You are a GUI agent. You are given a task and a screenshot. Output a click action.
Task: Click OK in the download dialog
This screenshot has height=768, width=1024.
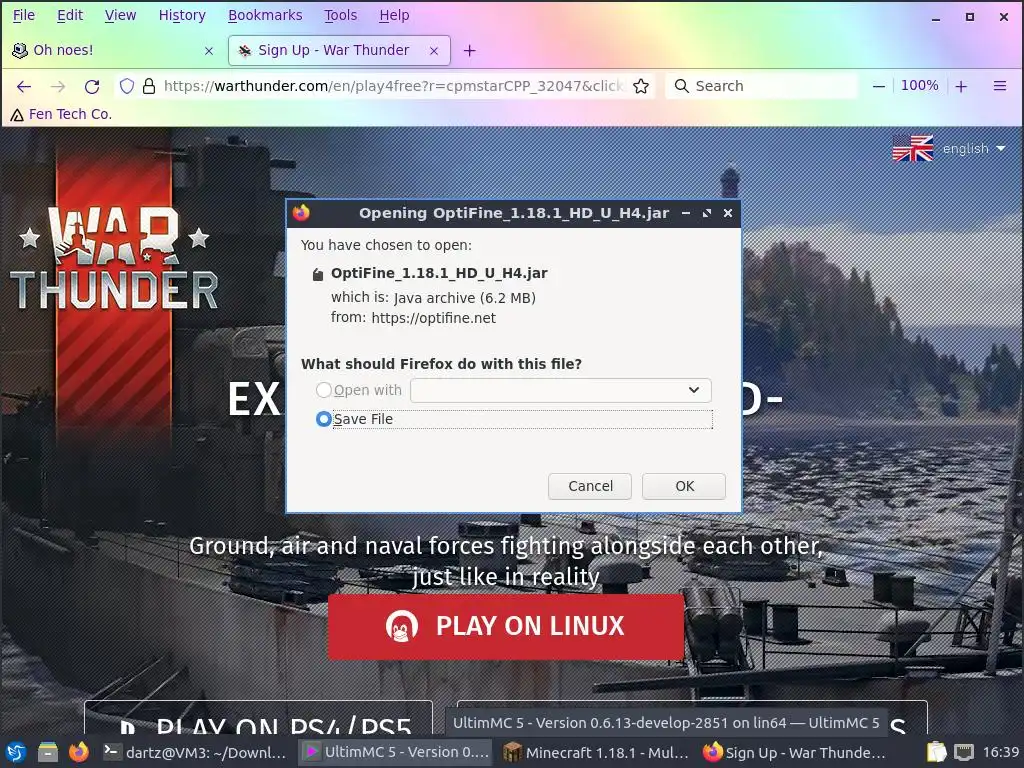pyautogui.click(x=684, y=487)
